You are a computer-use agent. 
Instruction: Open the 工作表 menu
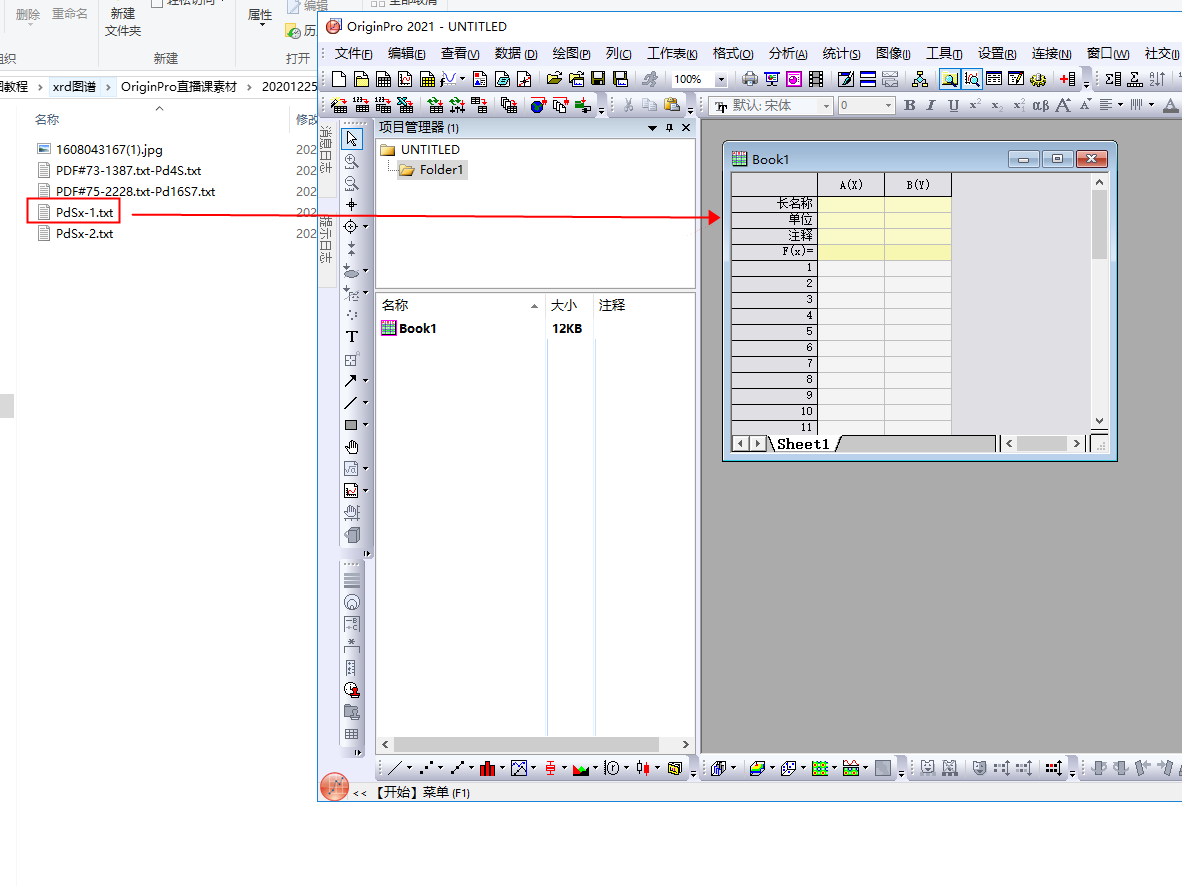(x=672, y=54)
